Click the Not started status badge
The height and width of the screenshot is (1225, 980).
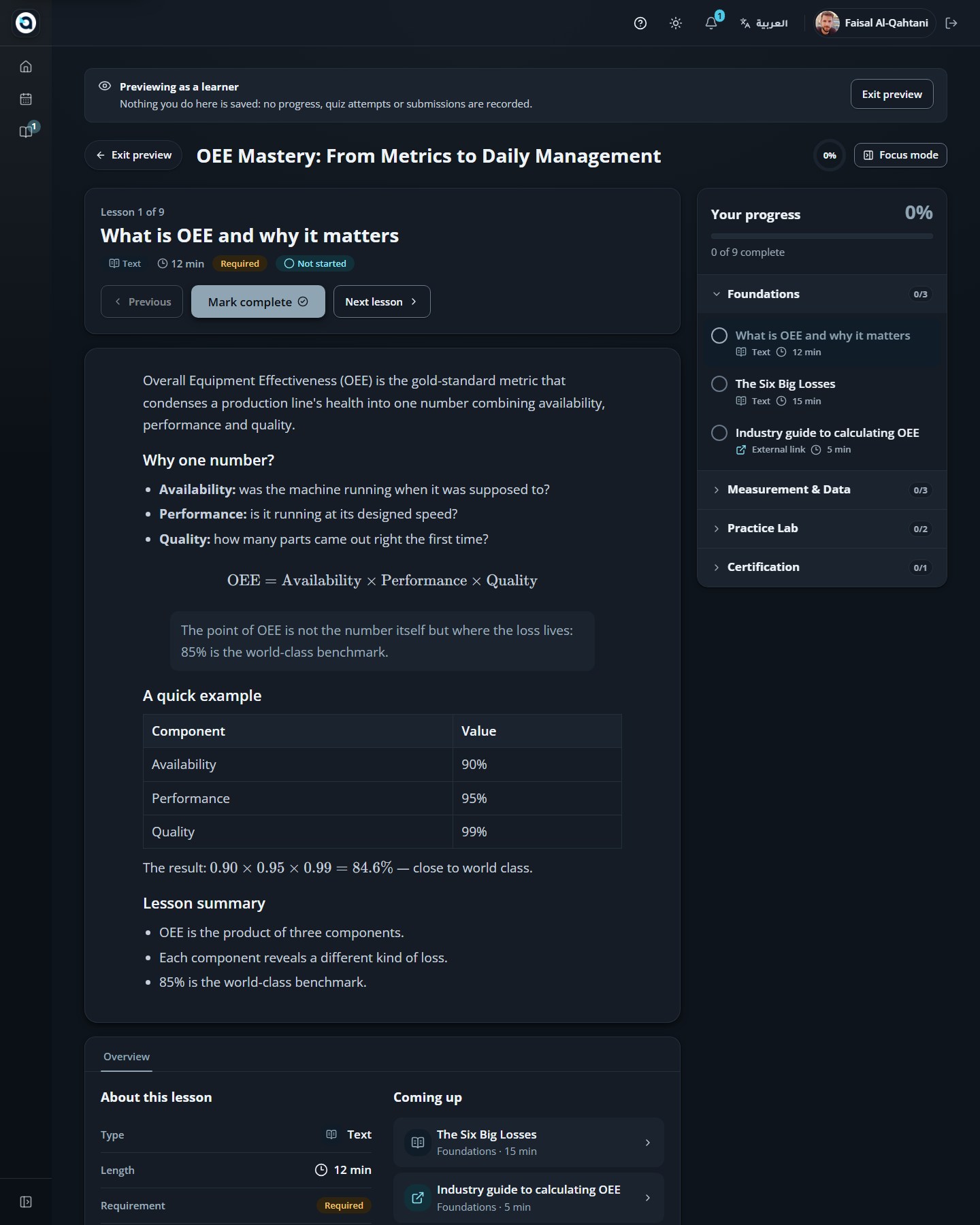click(x=315, y=263)
